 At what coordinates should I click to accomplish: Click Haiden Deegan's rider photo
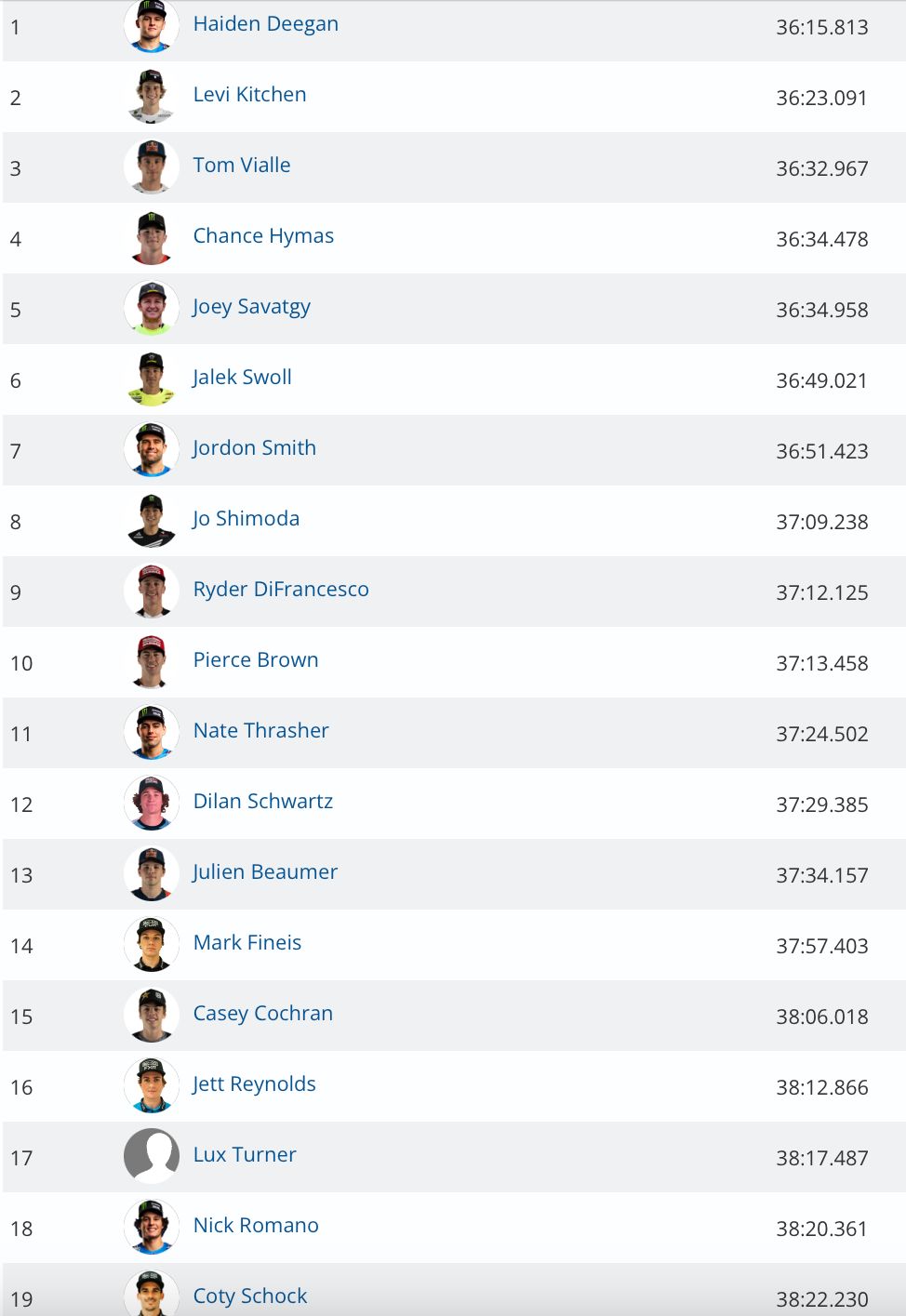pyautogui.click(x=151, y=26)
